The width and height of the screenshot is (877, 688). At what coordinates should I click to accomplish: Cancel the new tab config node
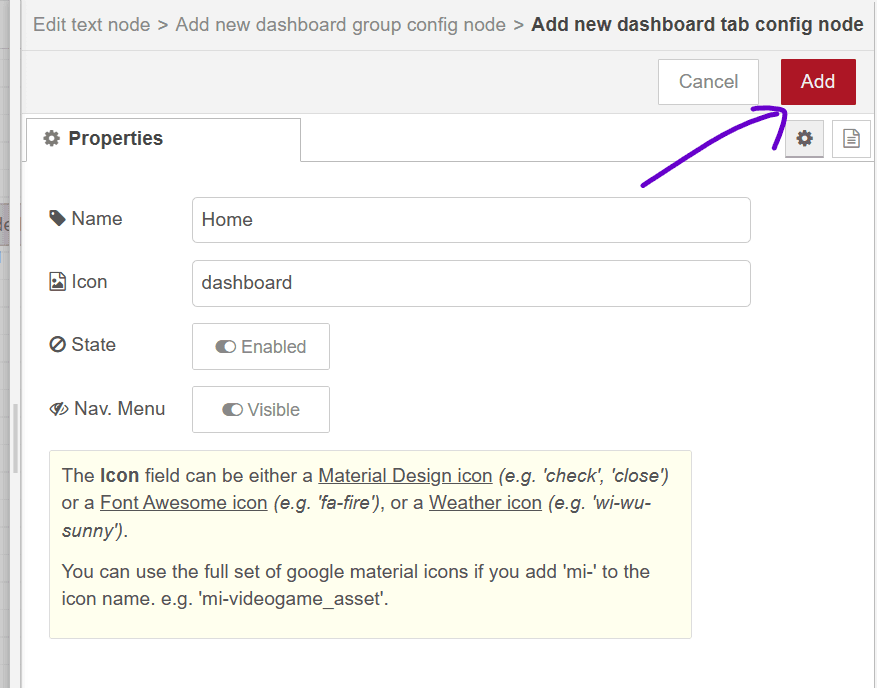click(x=708, y=82)
